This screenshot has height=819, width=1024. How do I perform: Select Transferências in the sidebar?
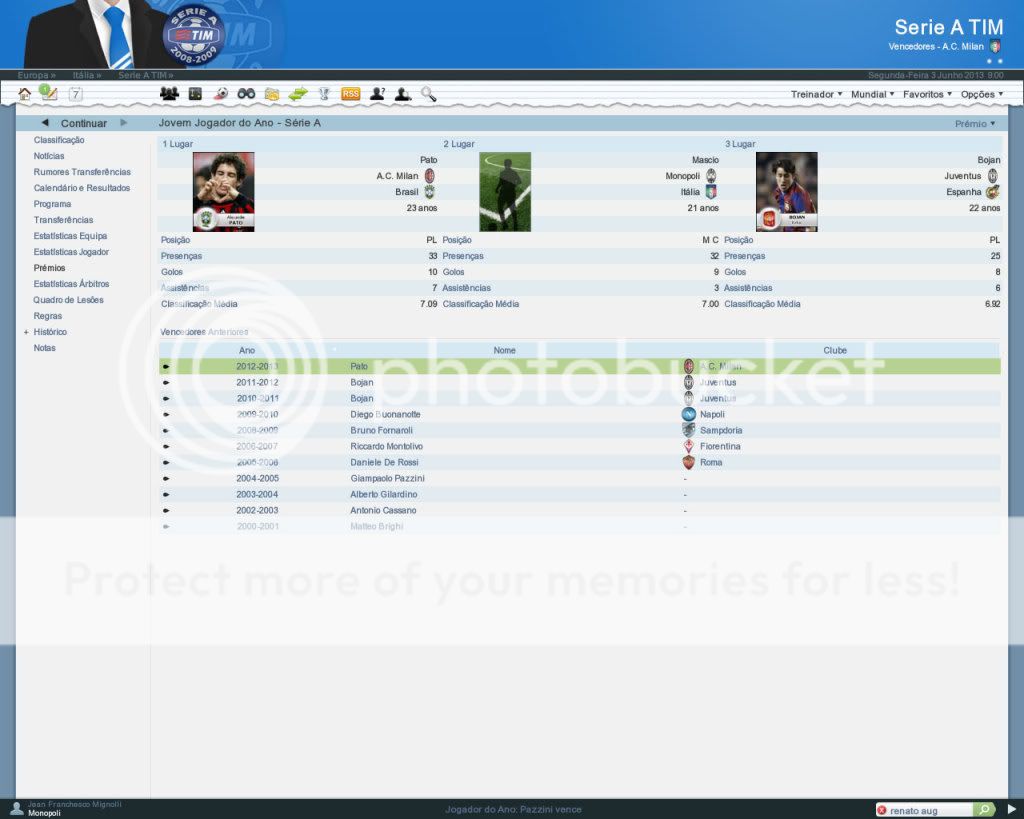[x=63, y=220]
